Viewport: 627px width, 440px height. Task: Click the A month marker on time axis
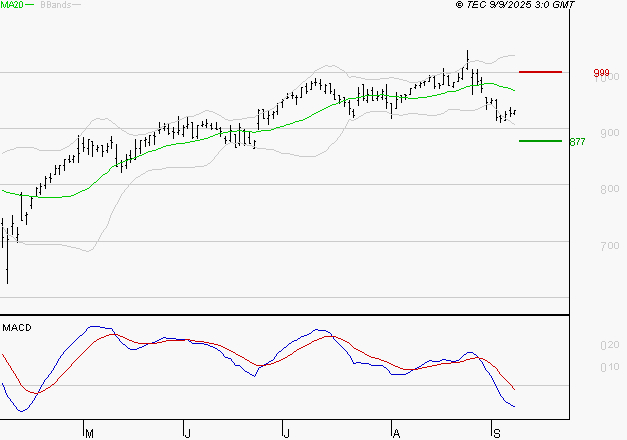(396, 434)
